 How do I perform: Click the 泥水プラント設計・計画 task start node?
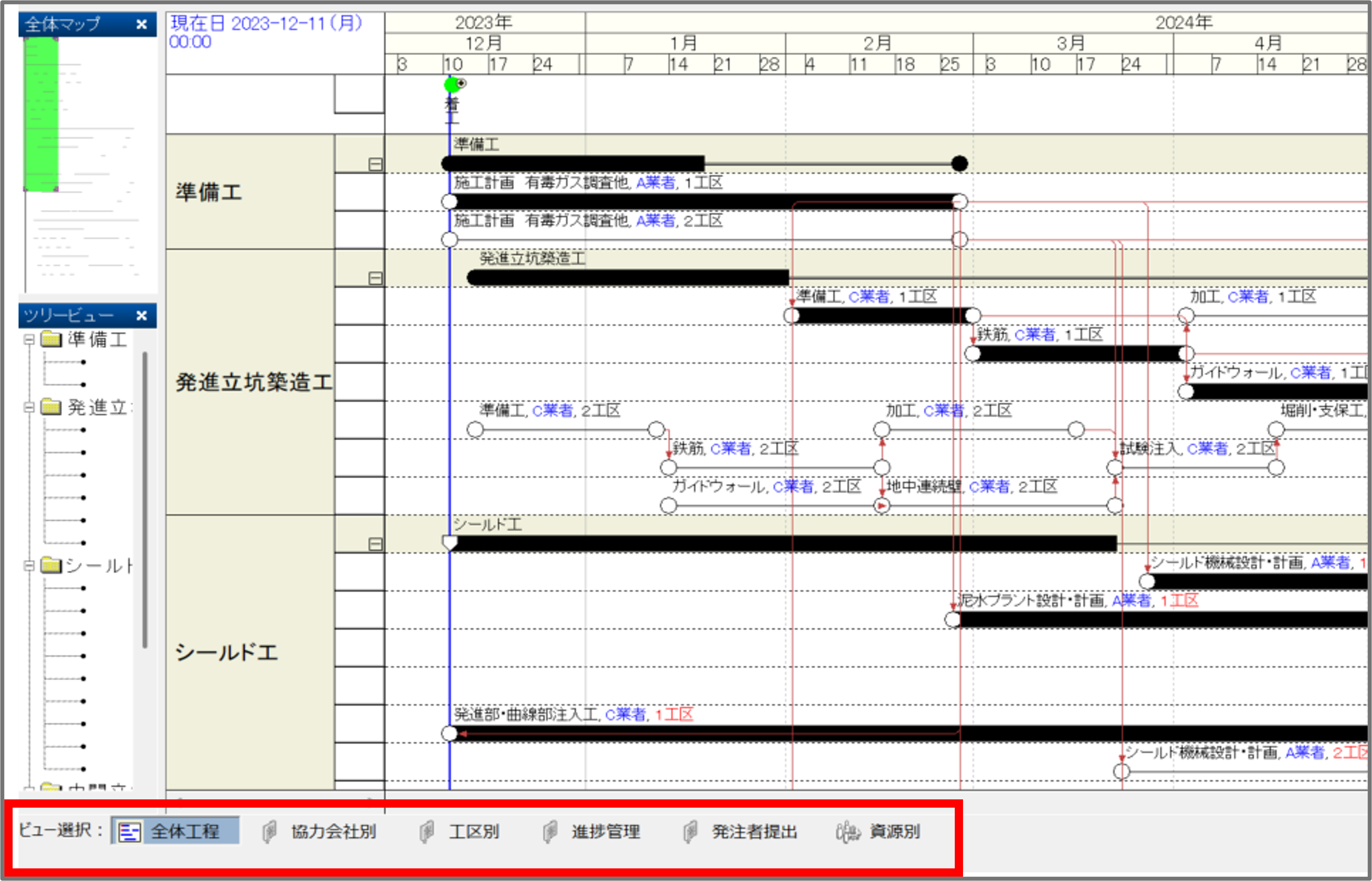click(x=952, y=620)
